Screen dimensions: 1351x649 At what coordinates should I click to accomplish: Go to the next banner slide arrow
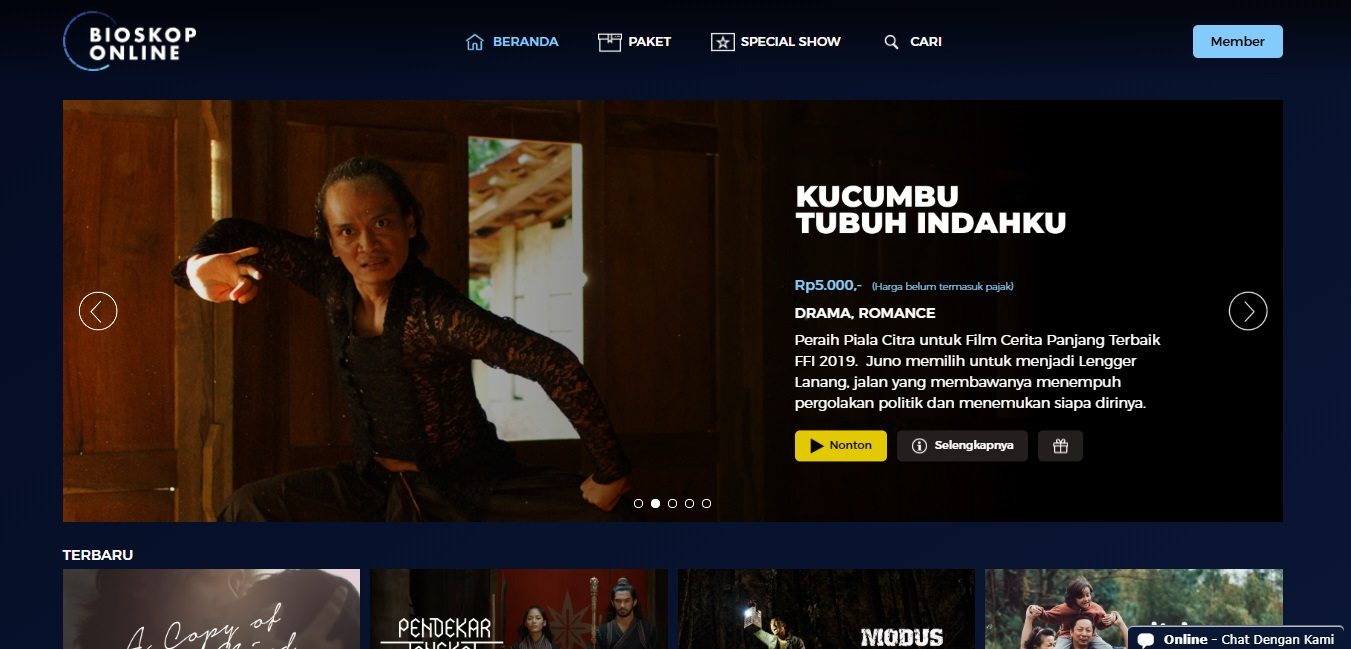(1248, 311)
